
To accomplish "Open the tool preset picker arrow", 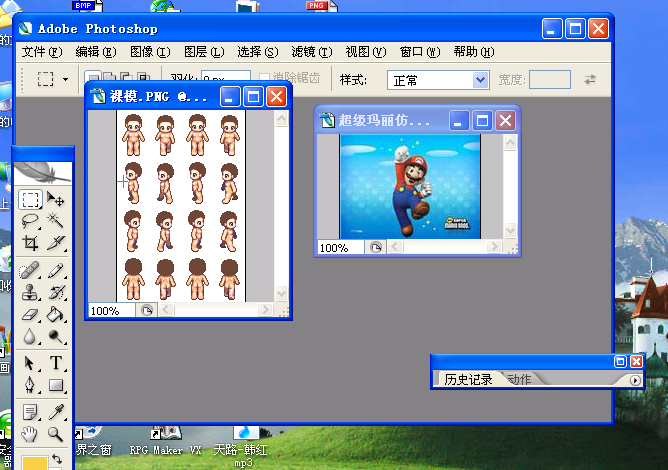I will point(65,79).
